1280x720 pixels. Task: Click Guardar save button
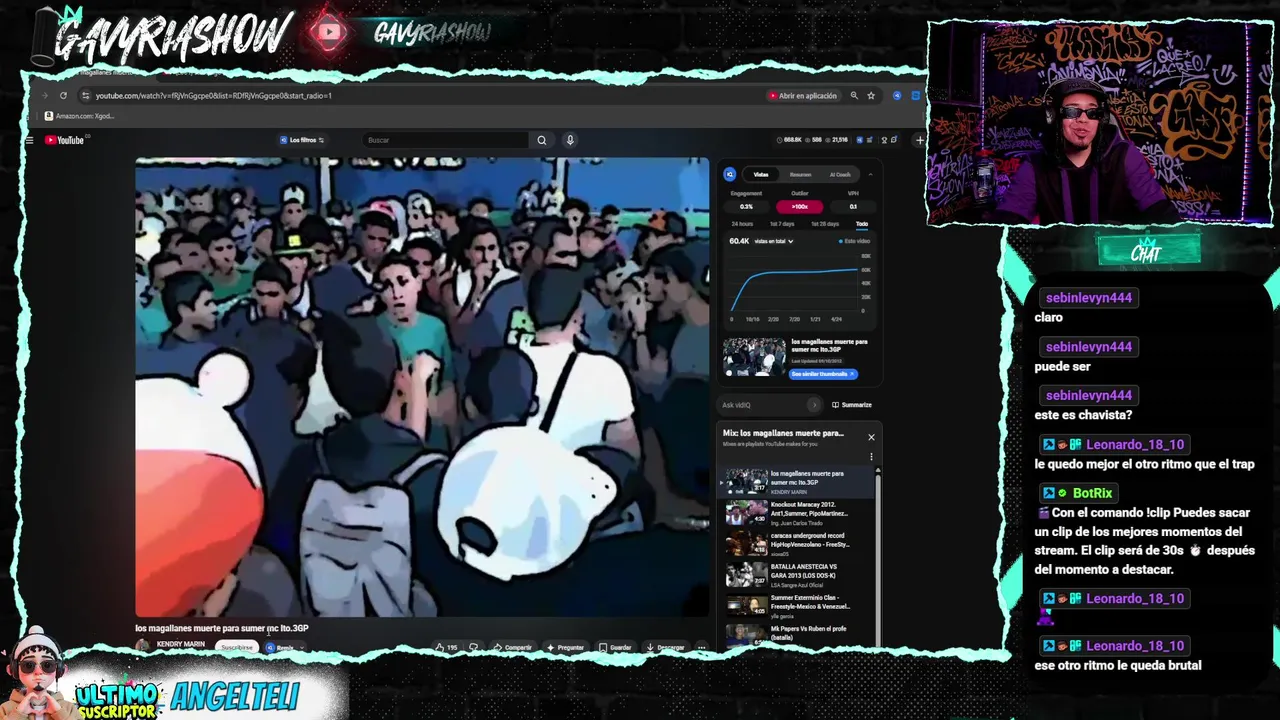[615, 647]
